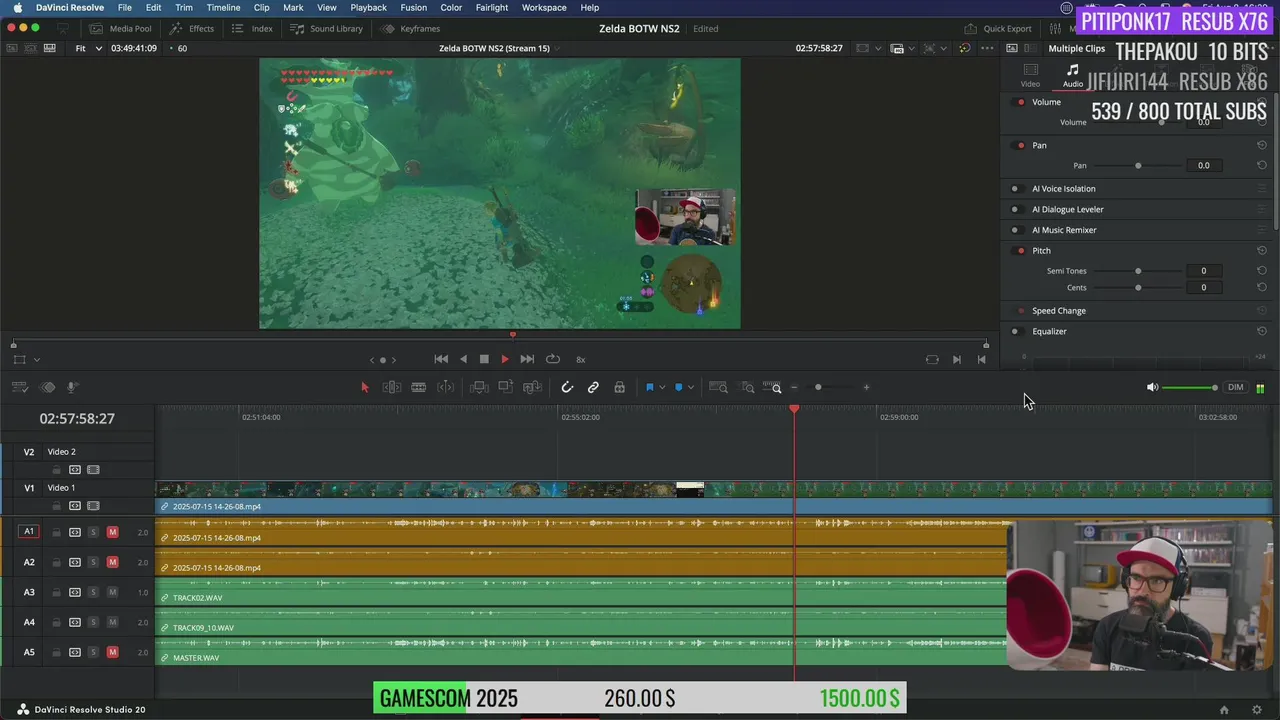1280x720 pixels.
Task: Solo audio track A2
Action: pos(93,562)
